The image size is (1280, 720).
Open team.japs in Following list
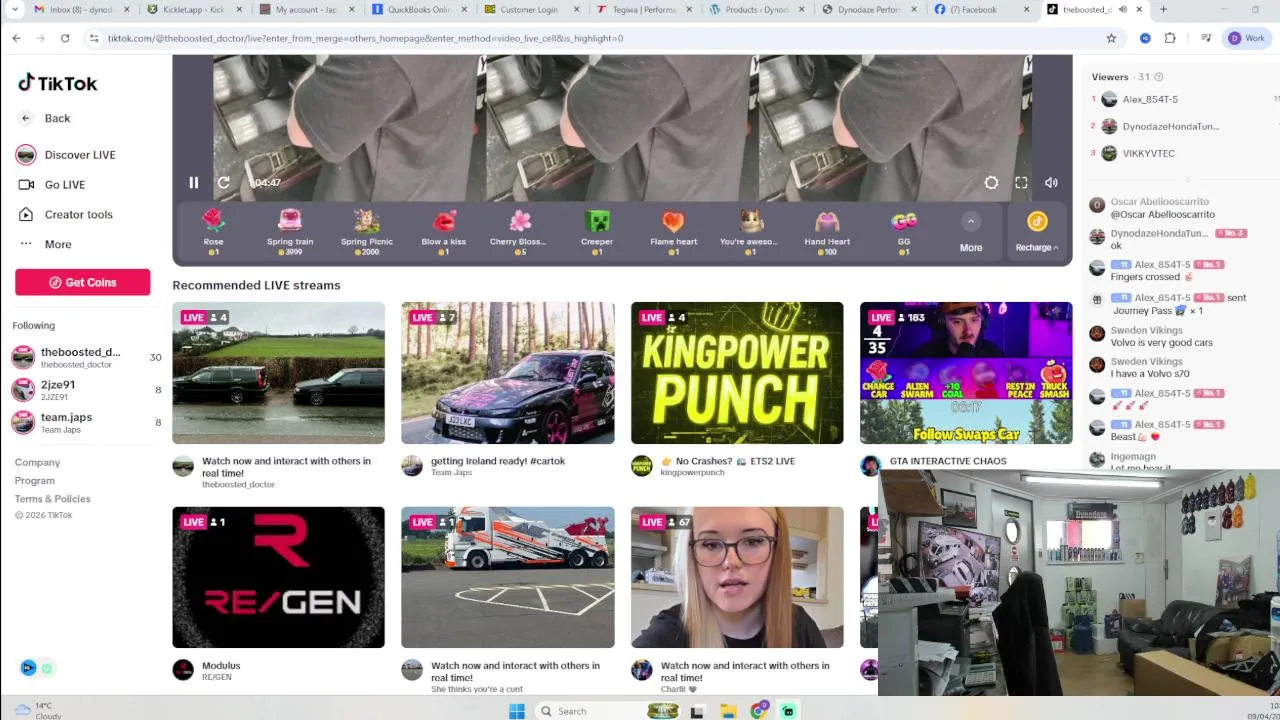(86, 422)
